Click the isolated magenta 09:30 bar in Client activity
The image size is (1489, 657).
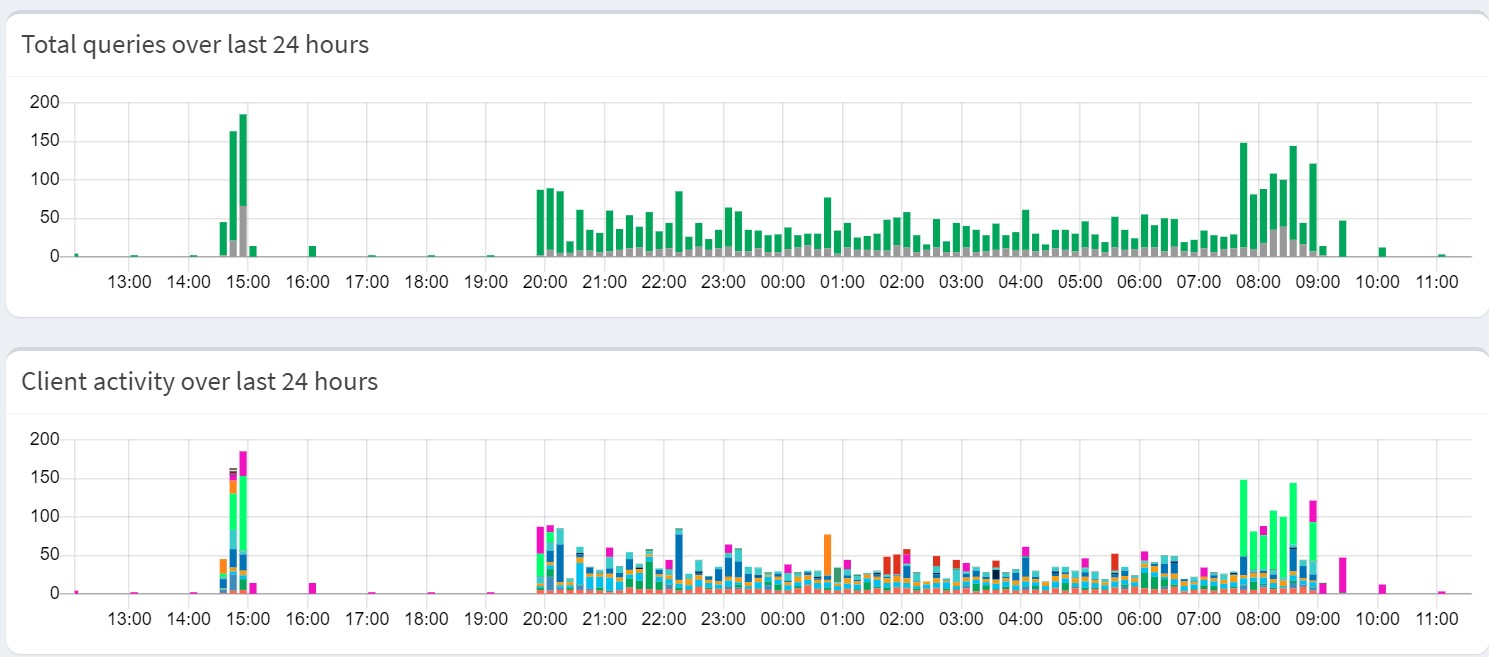click(x=1343, y=575)
